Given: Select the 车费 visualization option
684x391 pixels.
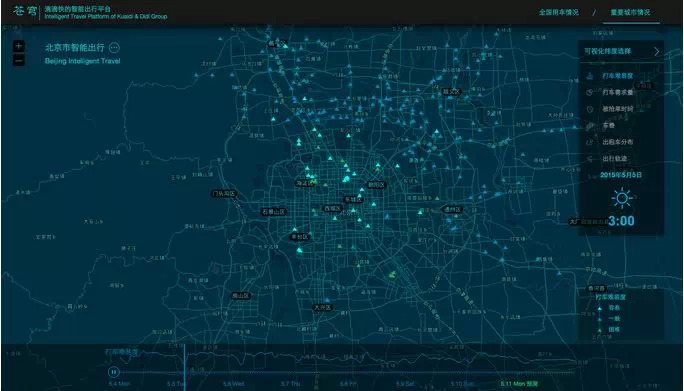Looking at the screenshot, I should click(609, 126).
